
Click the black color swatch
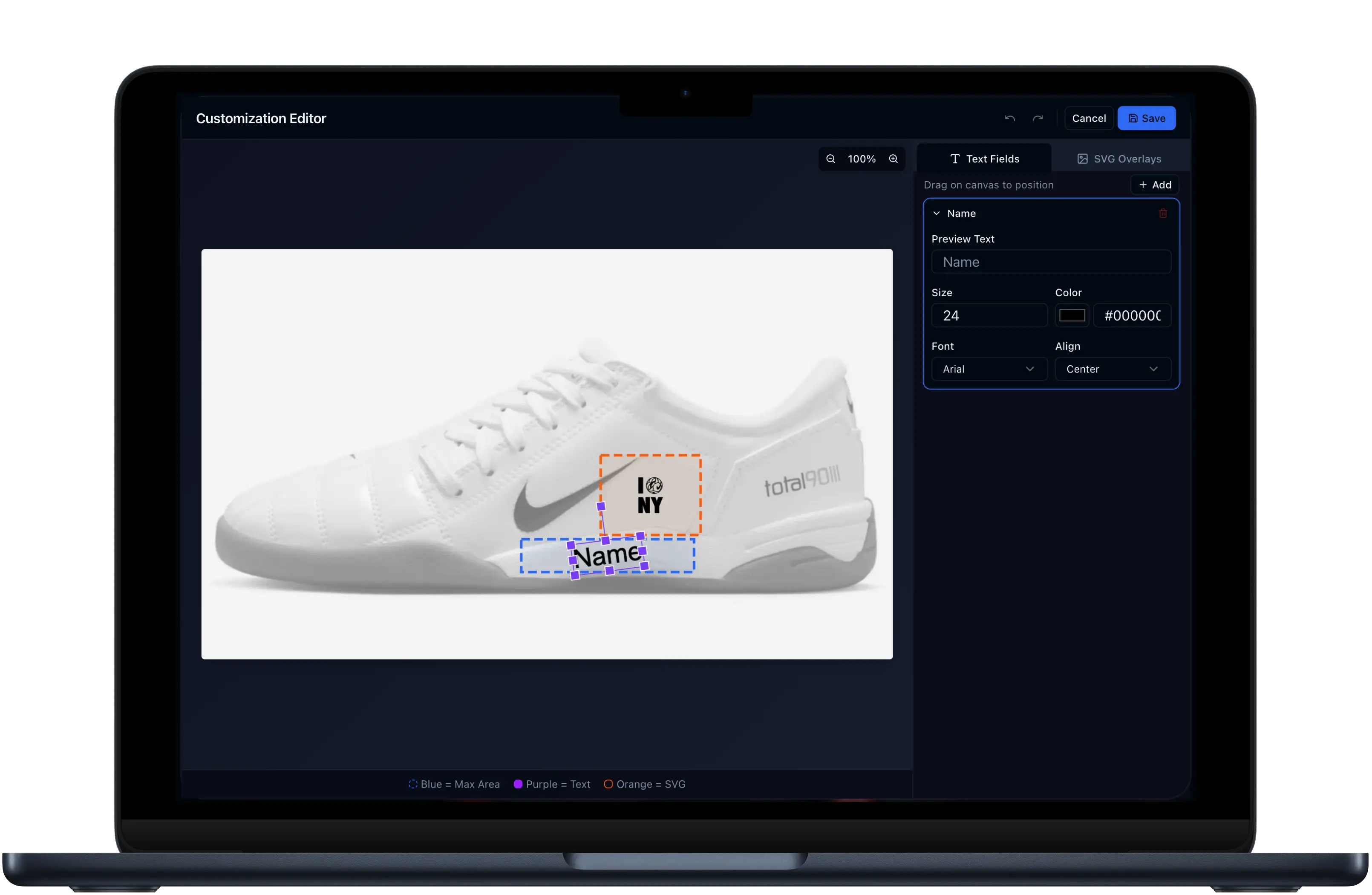(x=1072, y=315)
